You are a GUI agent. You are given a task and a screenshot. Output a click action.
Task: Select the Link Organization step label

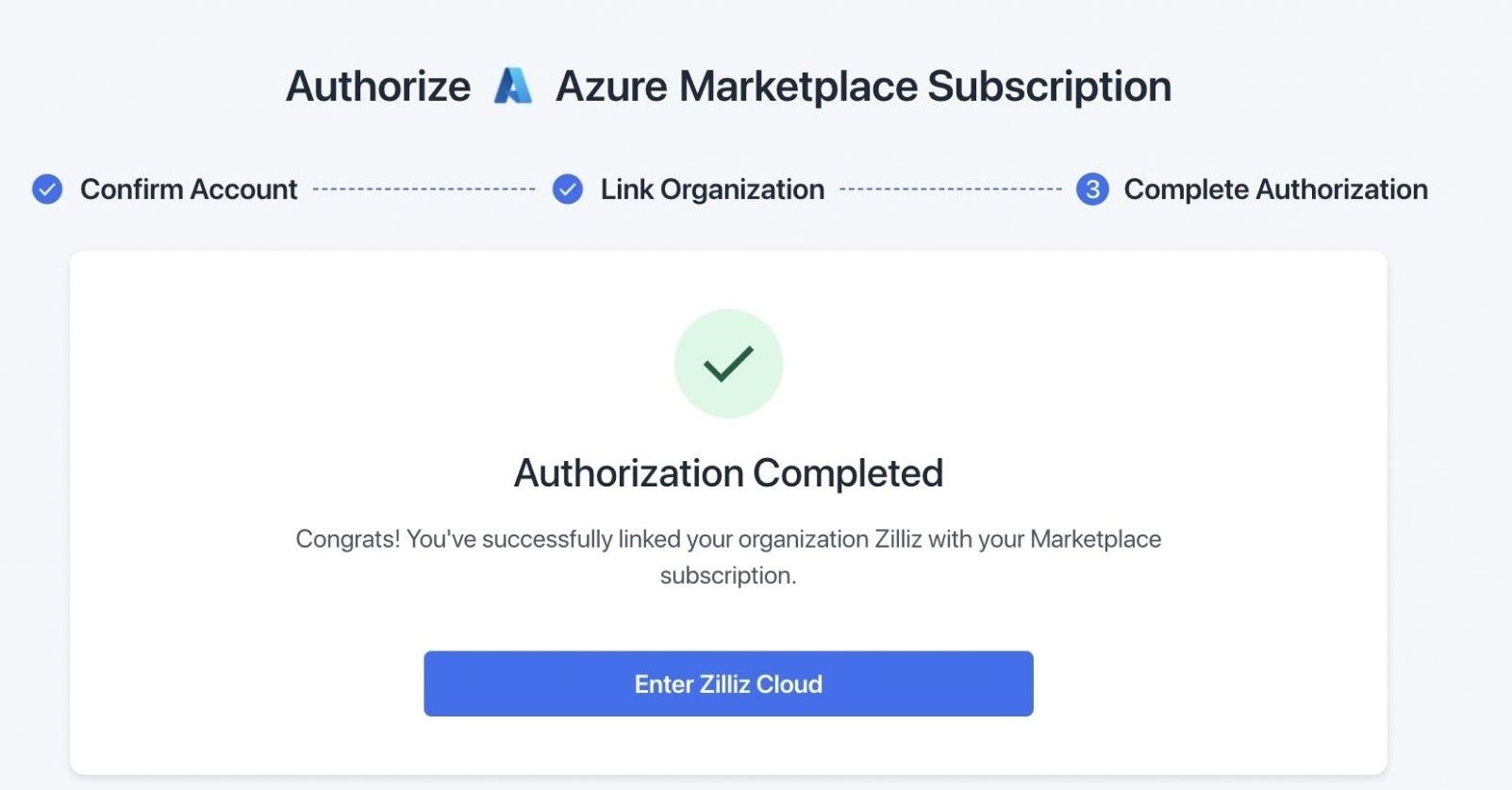pos(712,189)
